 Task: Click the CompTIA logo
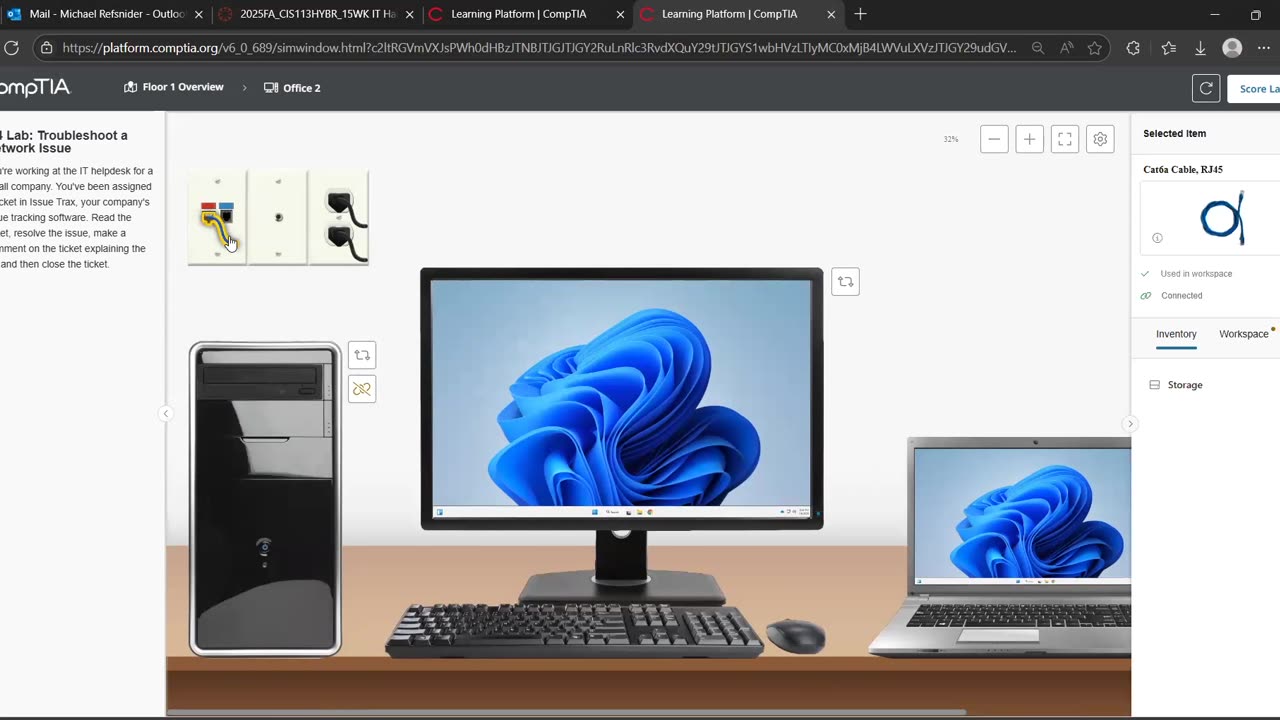click(x=35, y=88)
